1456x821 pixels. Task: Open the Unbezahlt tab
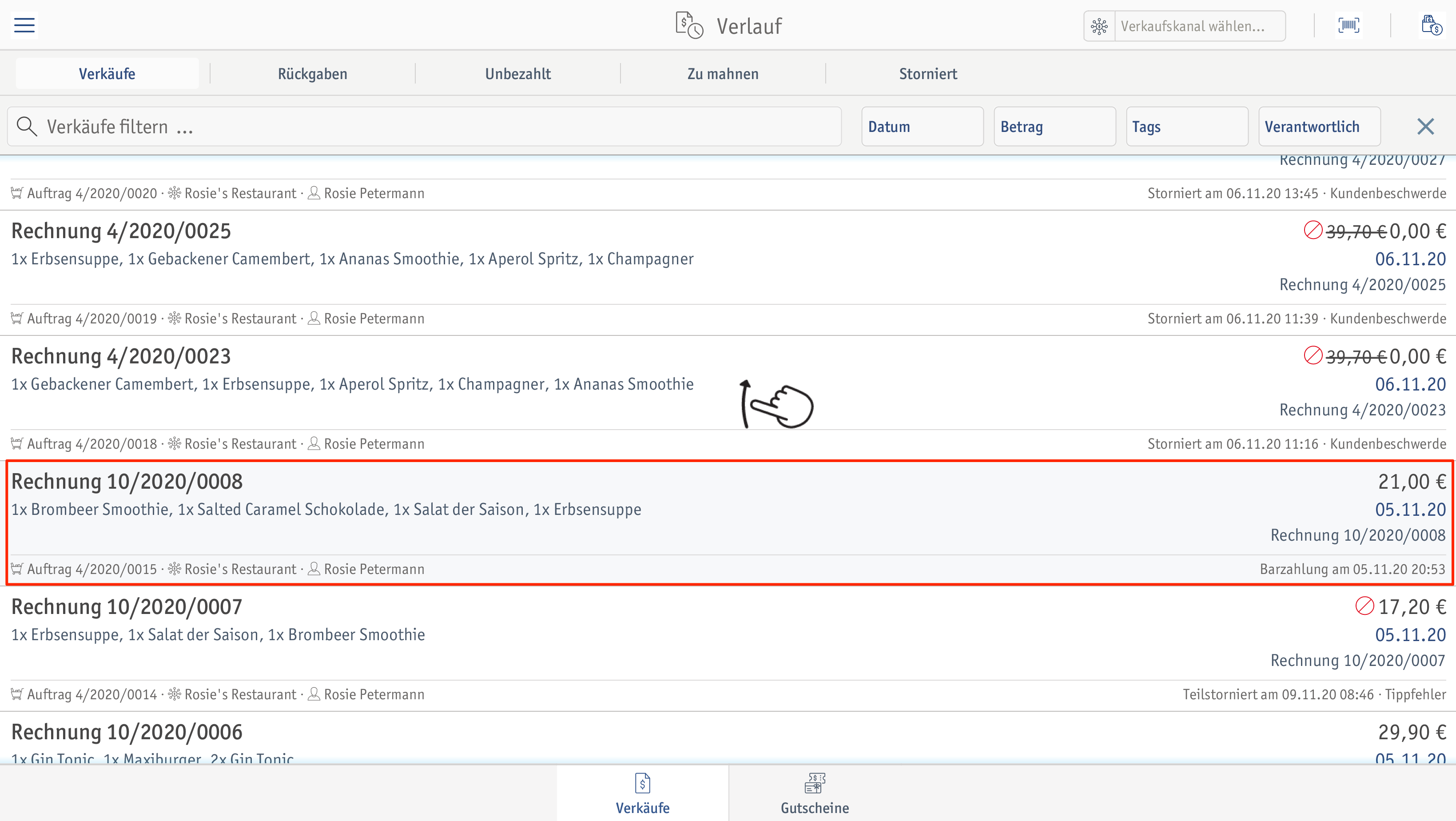(518, 73)
